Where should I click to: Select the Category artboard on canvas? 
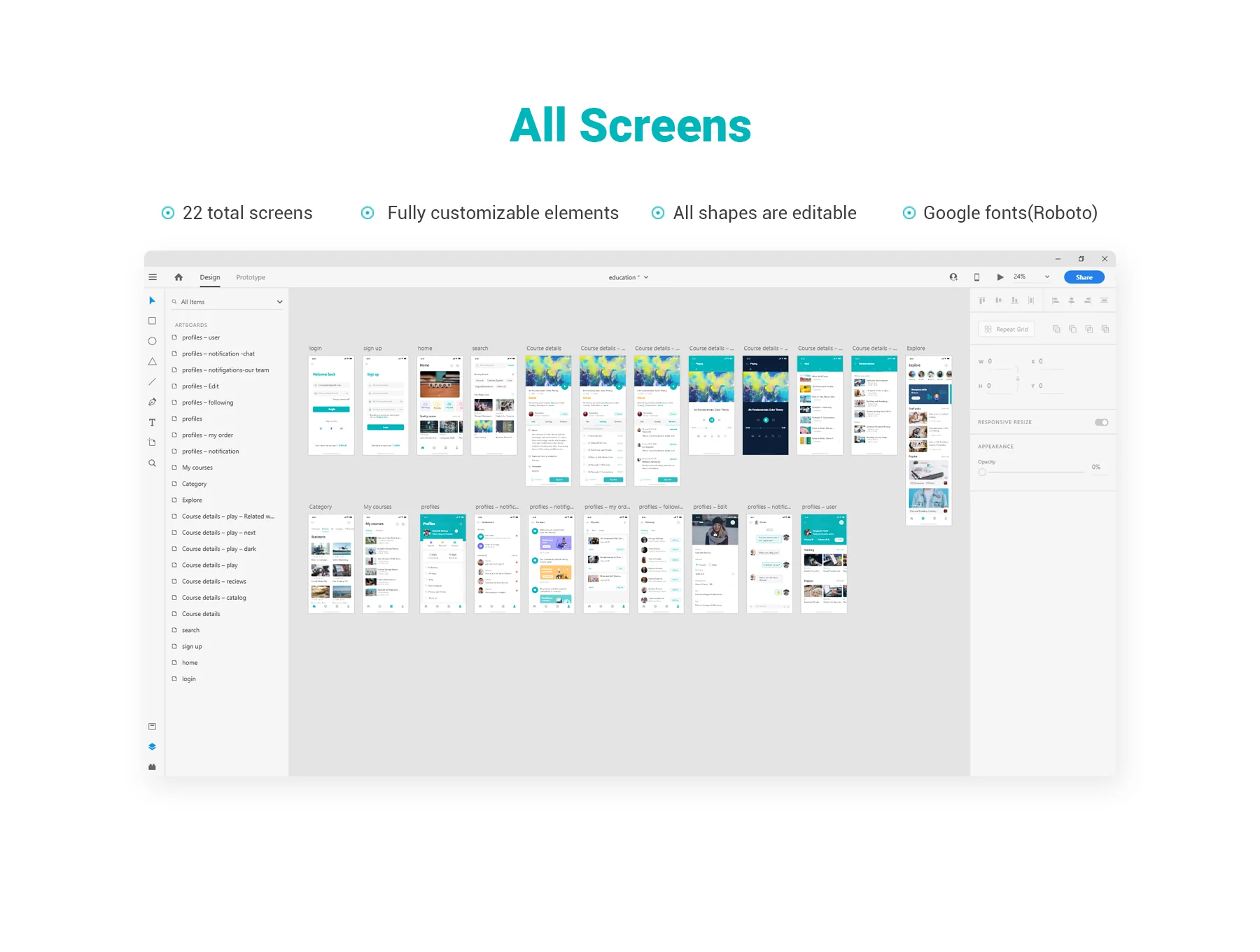click(x=331, y=563)
